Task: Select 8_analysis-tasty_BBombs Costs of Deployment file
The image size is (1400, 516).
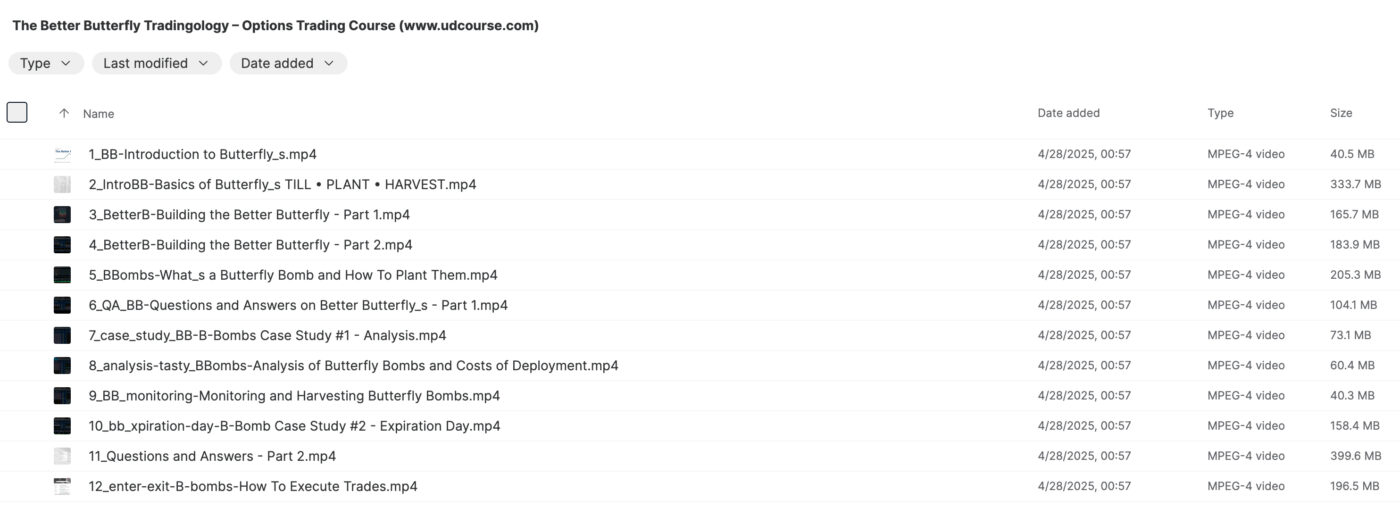Action: click(353, 366)
